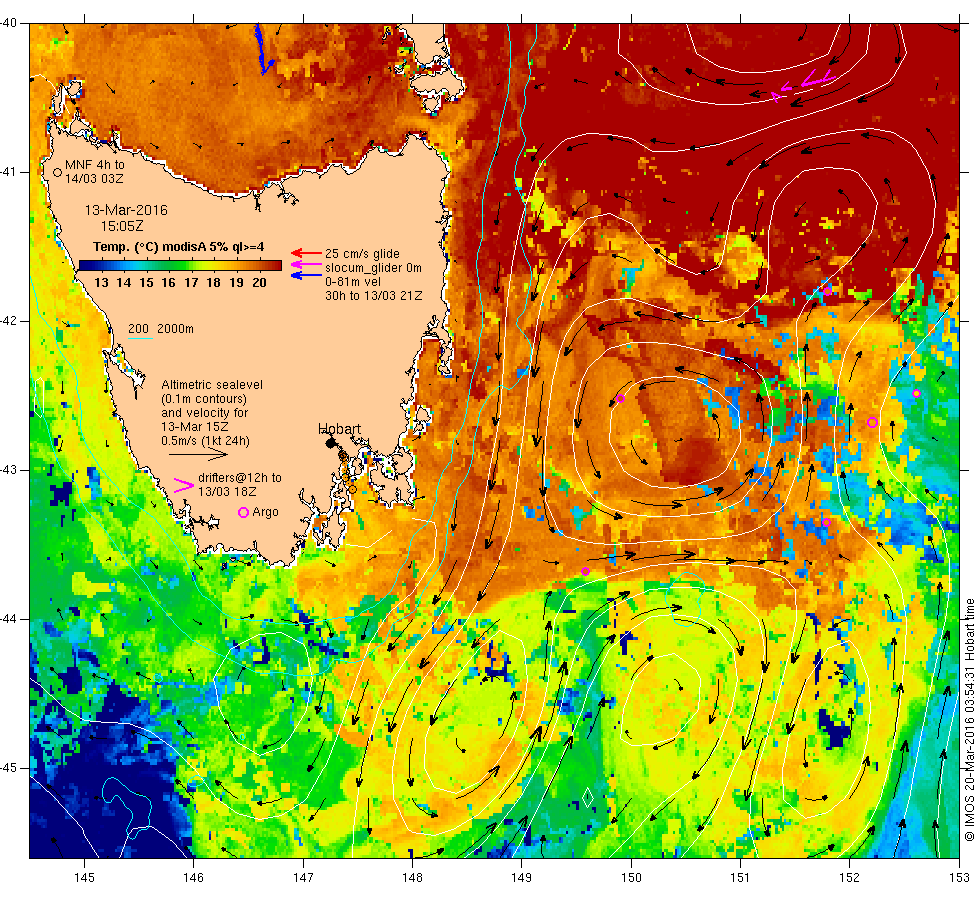Image resolution: width=980 pixels, height=900 pixels.
Task: Click the color bar tick label 17
Action: 191,282
